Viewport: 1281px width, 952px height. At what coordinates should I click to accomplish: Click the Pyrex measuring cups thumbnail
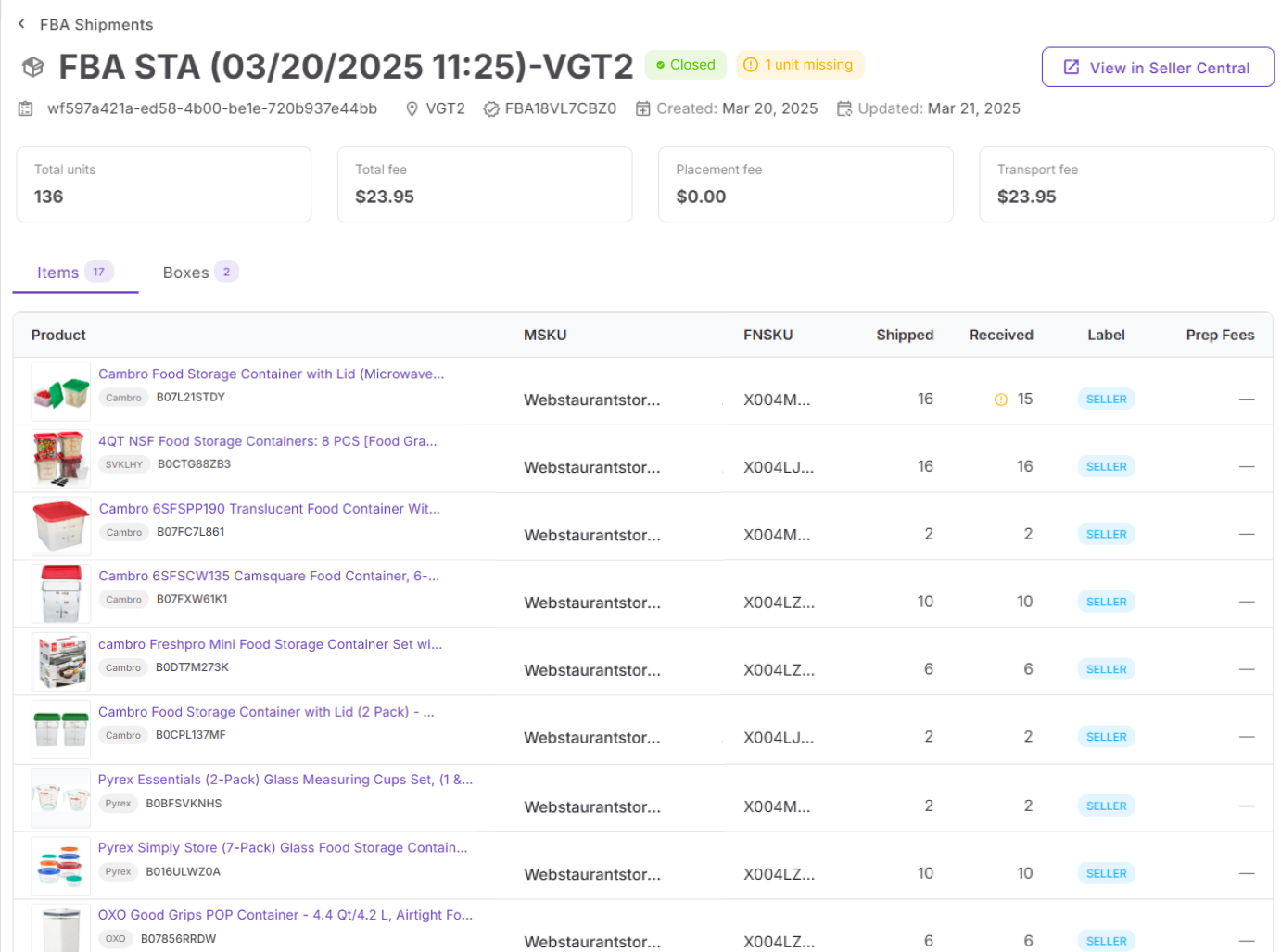pos(61,797)
